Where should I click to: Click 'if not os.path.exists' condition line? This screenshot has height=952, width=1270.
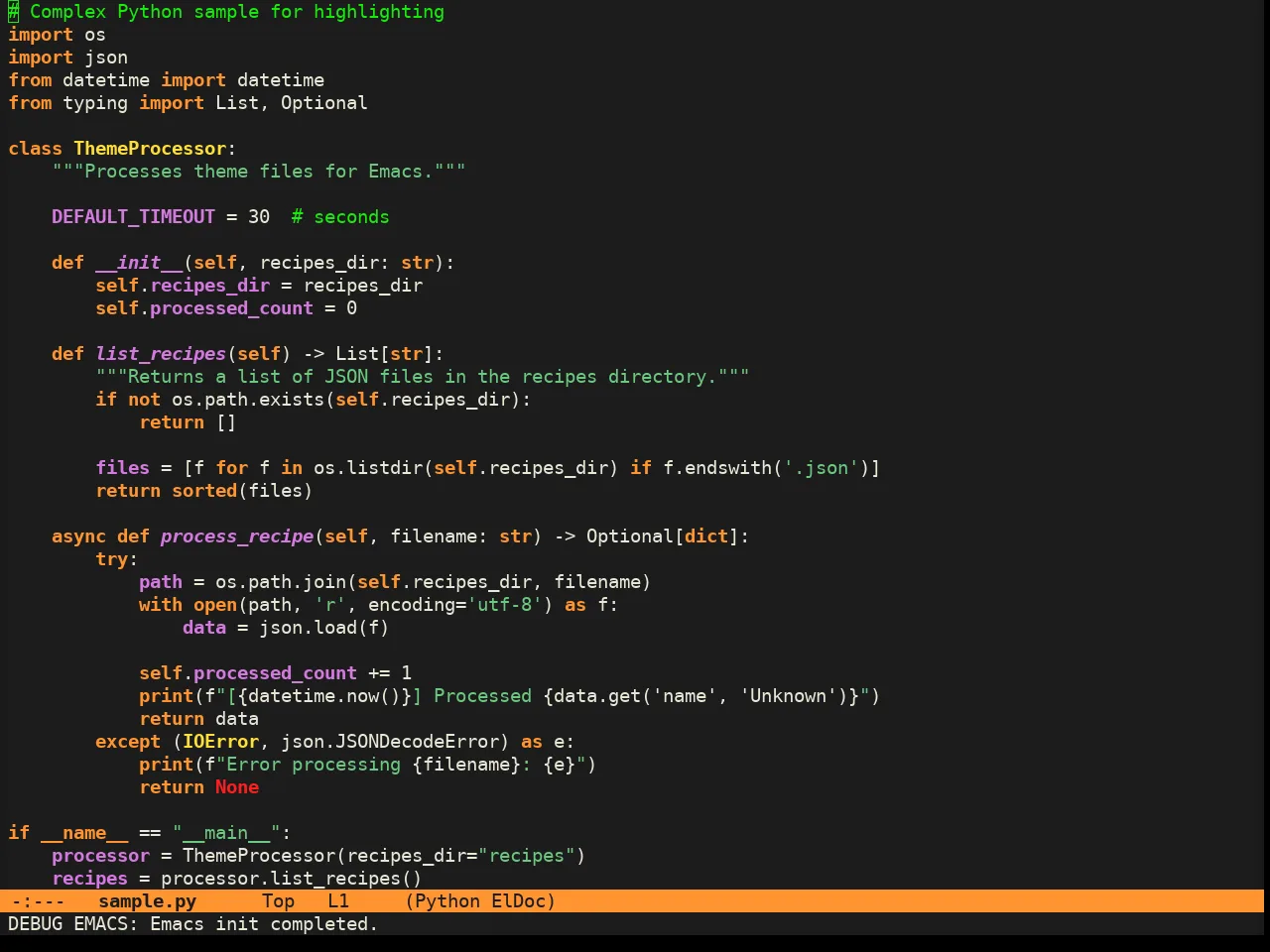[314, 400]
